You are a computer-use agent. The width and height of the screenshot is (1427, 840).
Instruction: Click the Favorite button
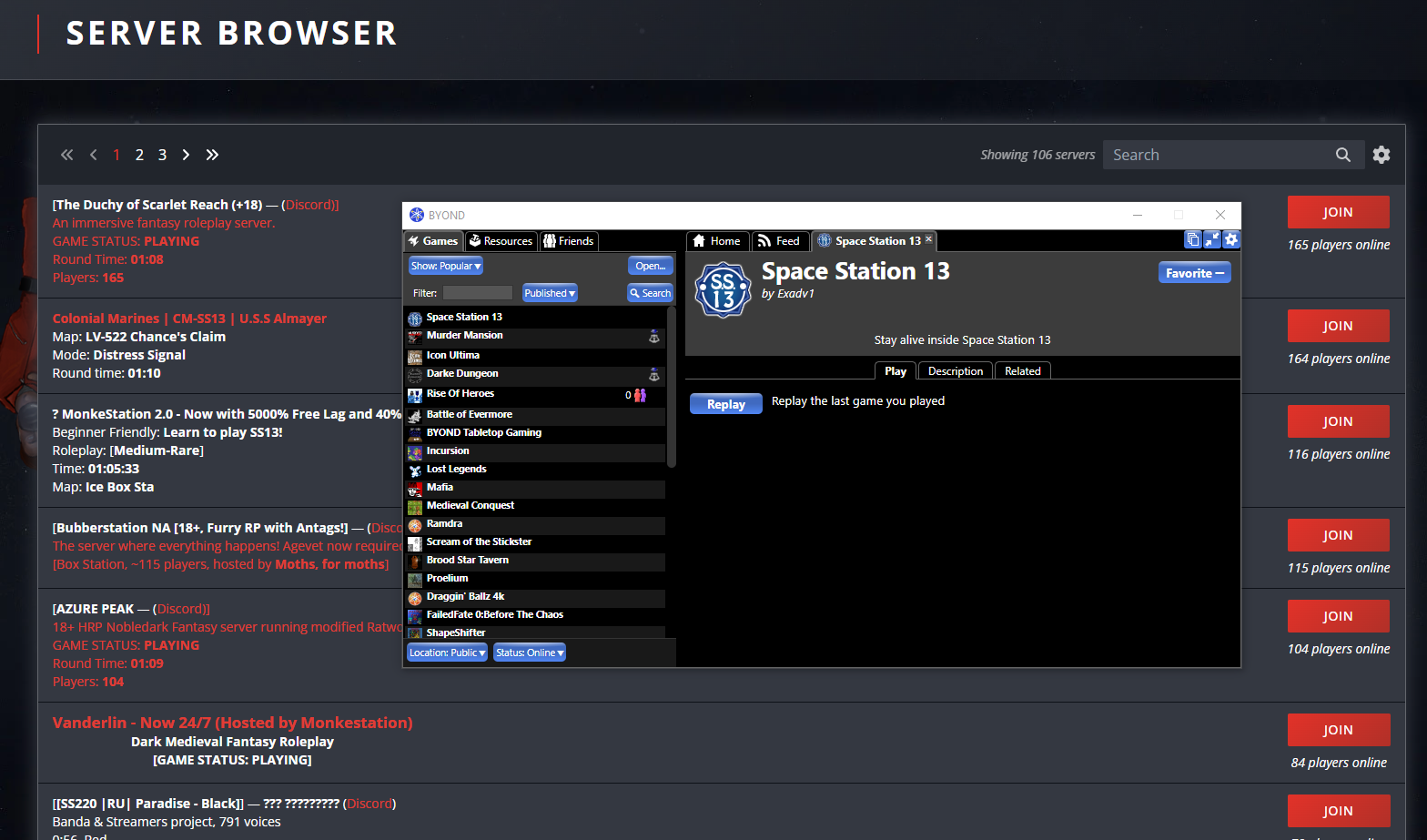pos(1195,273)
